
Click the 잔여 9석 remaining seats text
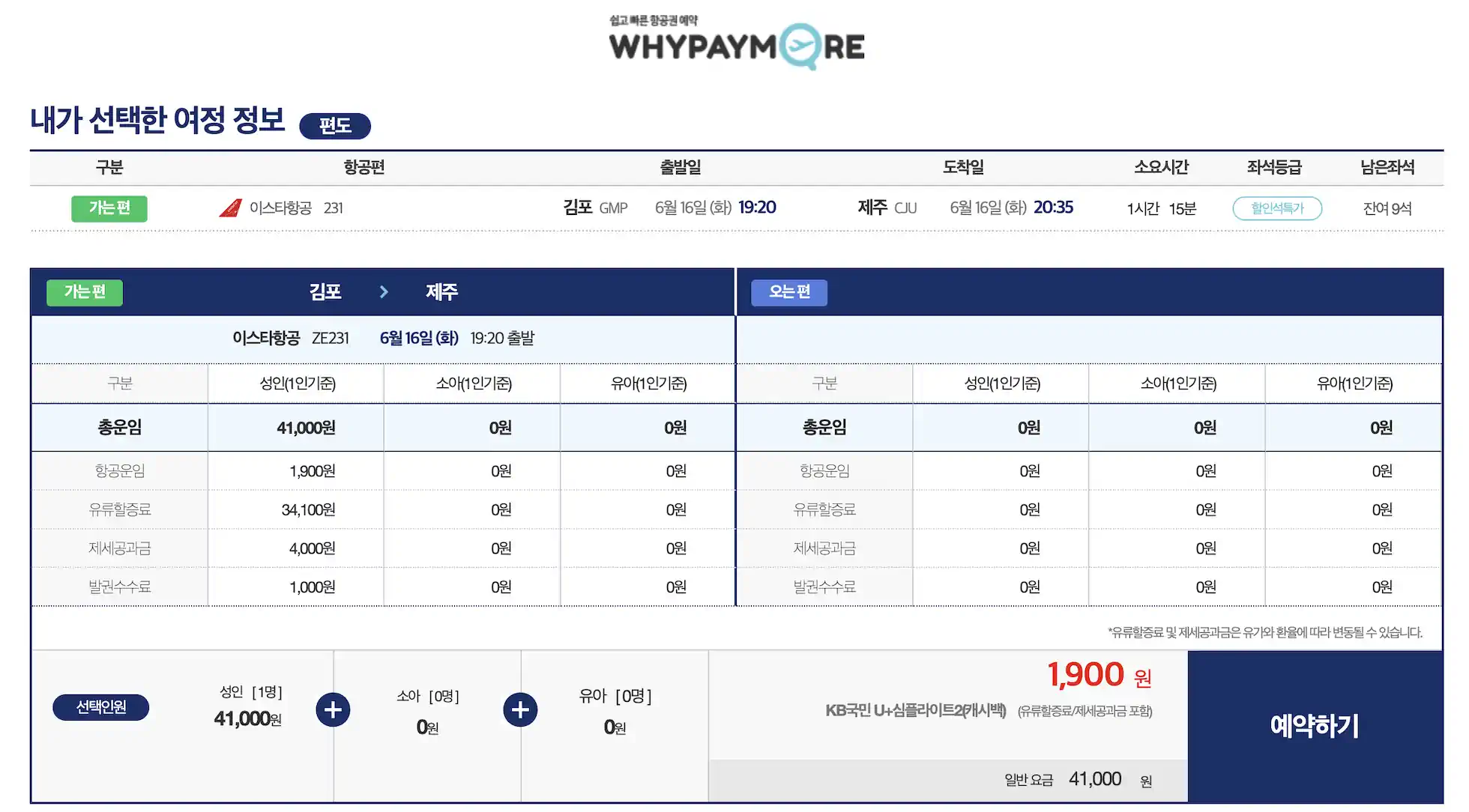pos(1387,209)
